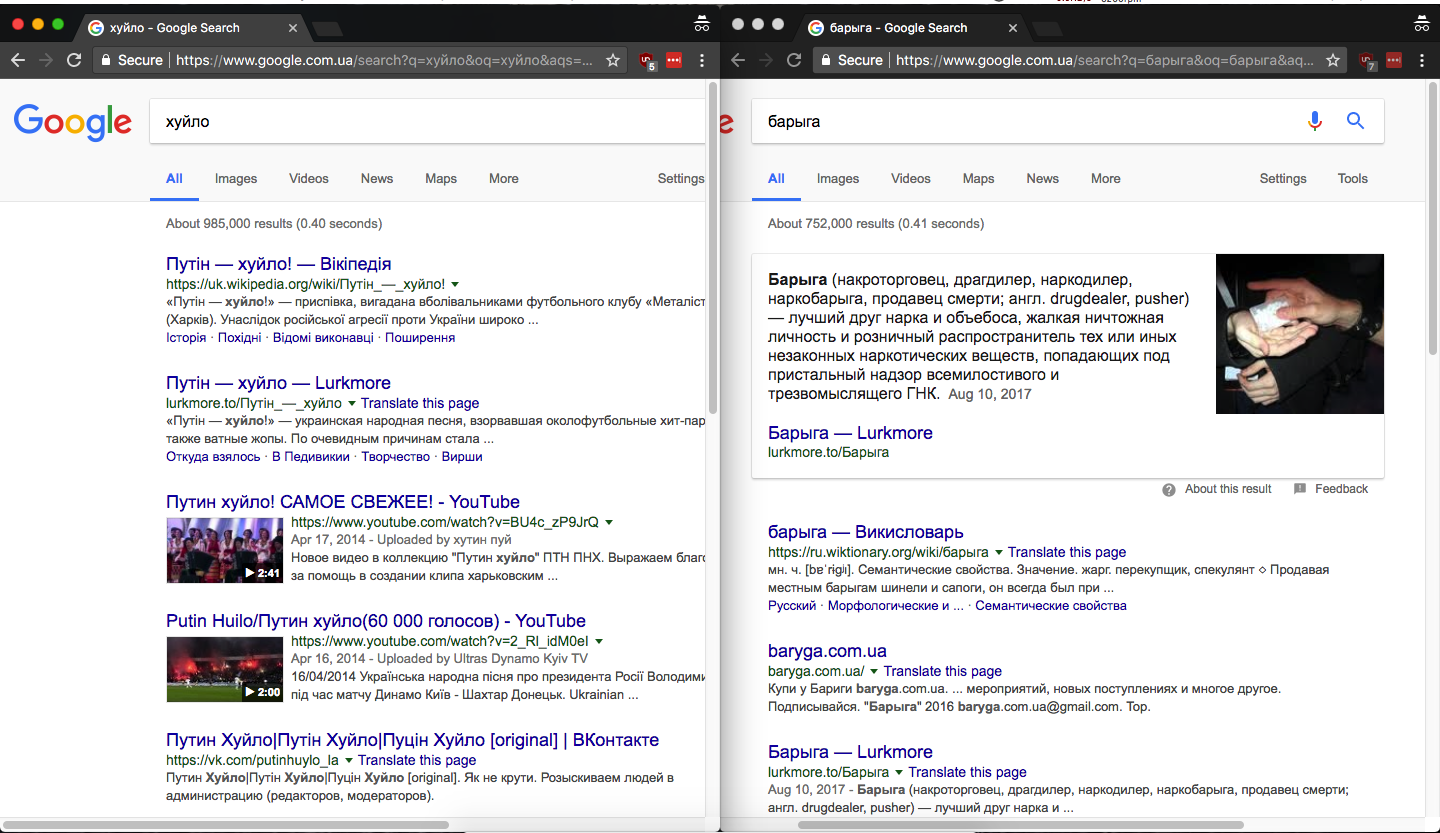The height and width of the screenshot is (833, 1440).
Task: Expand dropdown arrow after watch?v=BU4c_zP9JrQ URL
Action: [x=609, y=523]
